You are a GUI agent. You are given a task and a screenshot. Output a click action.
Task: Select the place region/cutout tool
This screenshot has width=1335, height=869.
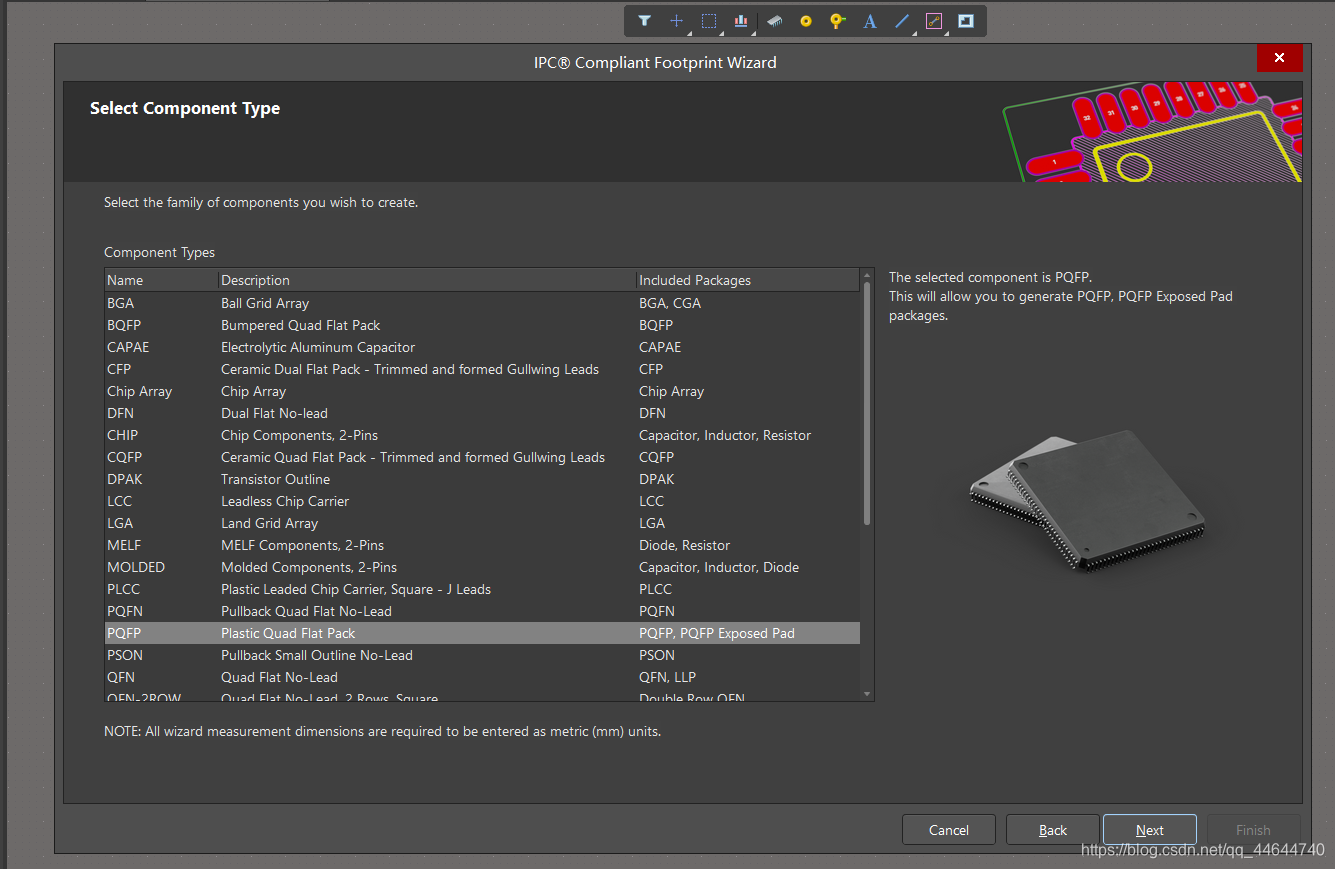click(966, 21)
